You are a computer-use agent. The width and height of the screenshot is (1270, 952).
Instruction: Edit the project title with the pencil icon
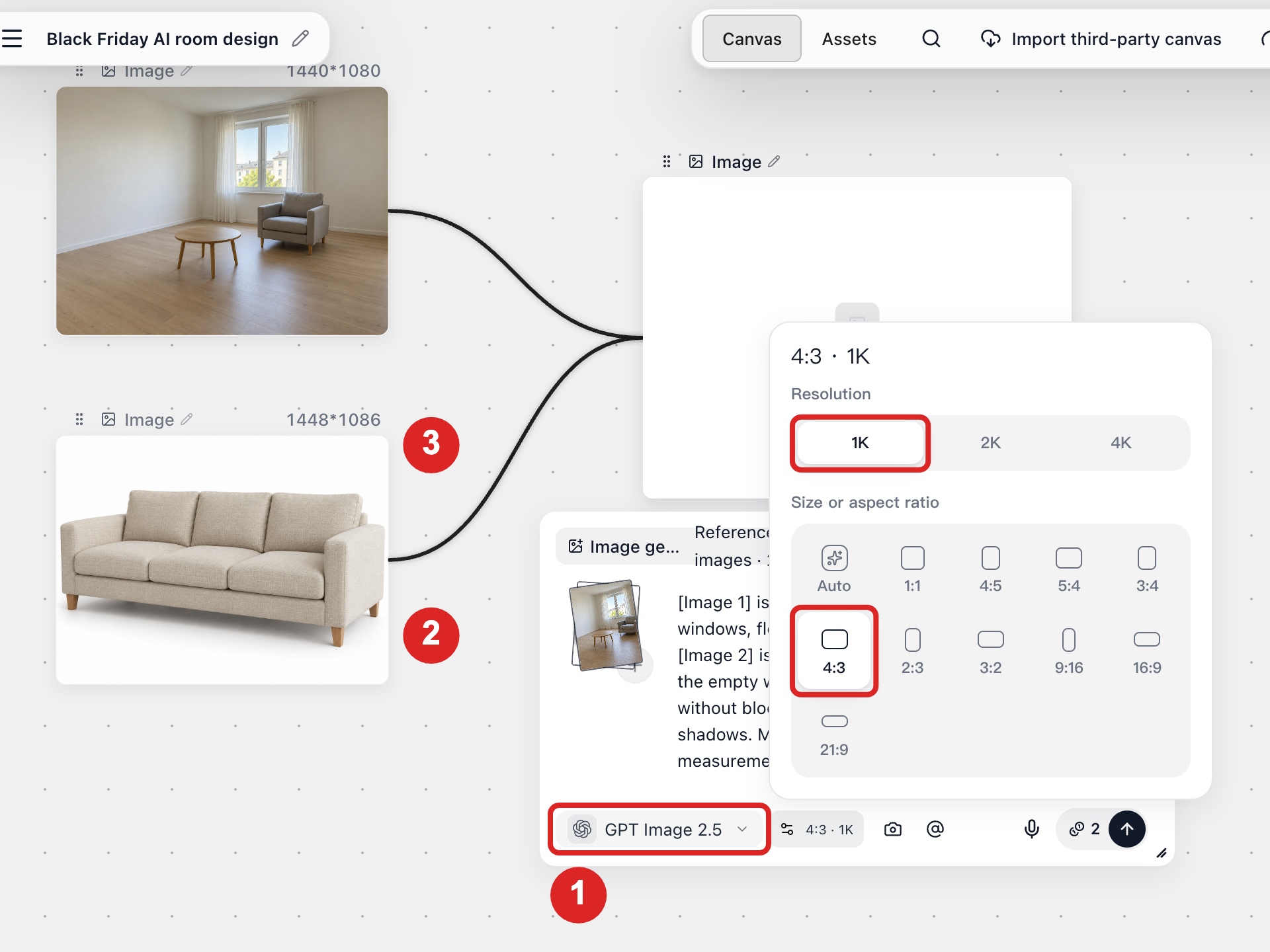point(300,38)
